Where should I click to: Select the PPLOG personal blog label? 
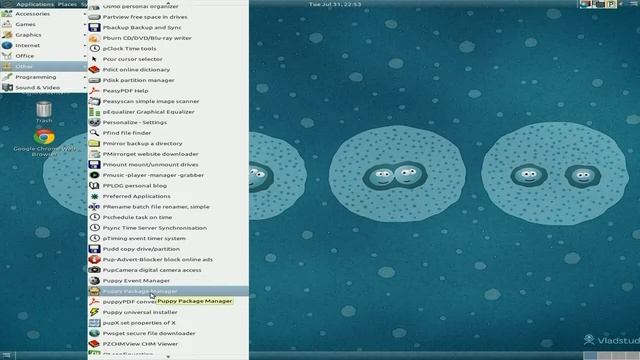135,186
